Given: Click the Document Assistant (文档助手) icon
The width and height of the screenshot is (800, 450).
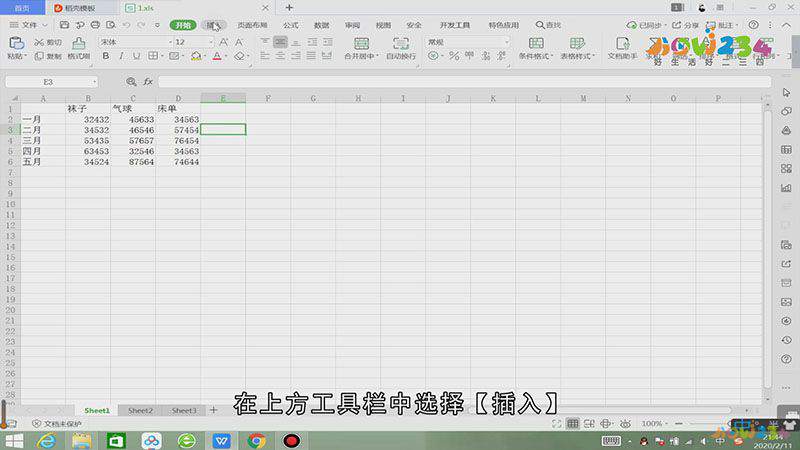Looking at the screenshot, I should coord(622,43).
